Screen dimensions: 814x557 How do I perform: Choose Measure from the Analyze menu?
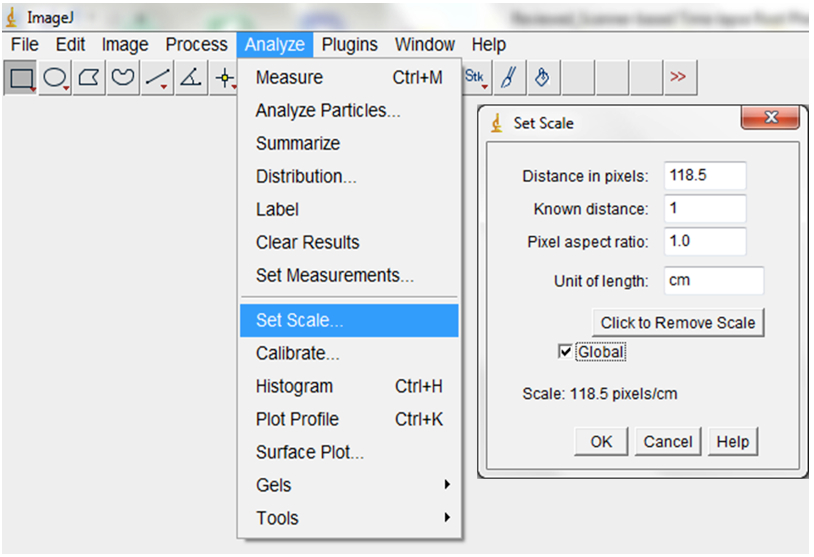349,77
